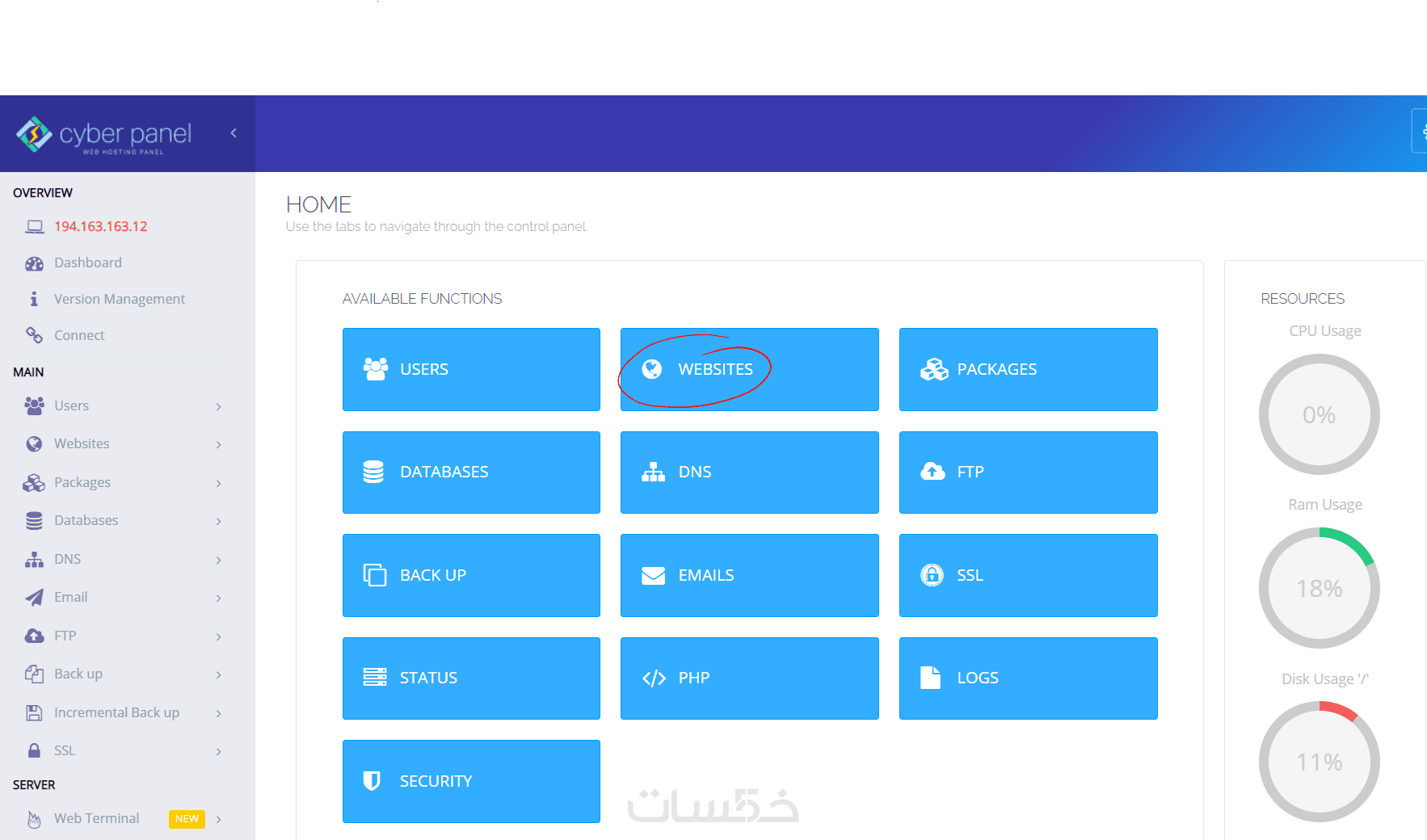Click the Connect link-chain icon

(34, 335)
